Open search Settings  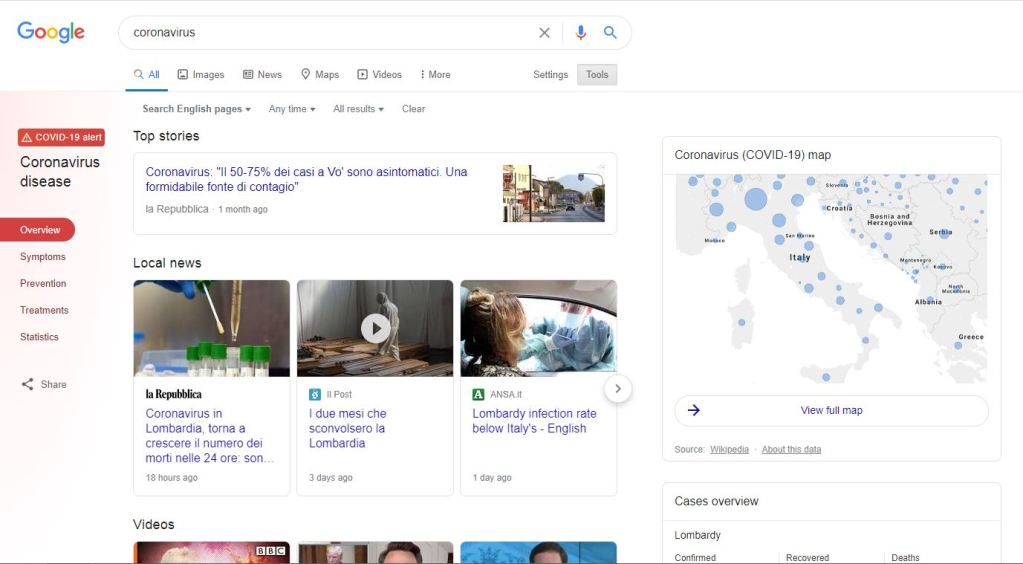551,74
